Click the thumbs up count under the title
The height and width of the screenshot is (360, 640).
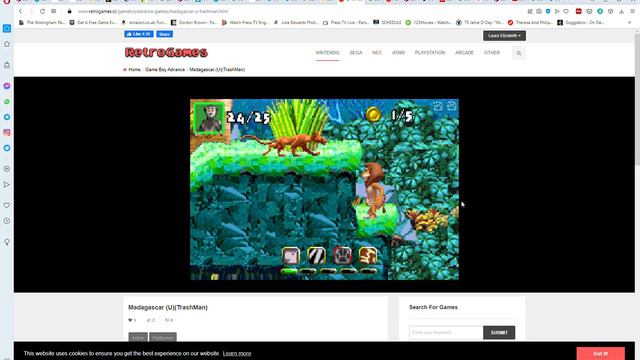coord(151,320)
